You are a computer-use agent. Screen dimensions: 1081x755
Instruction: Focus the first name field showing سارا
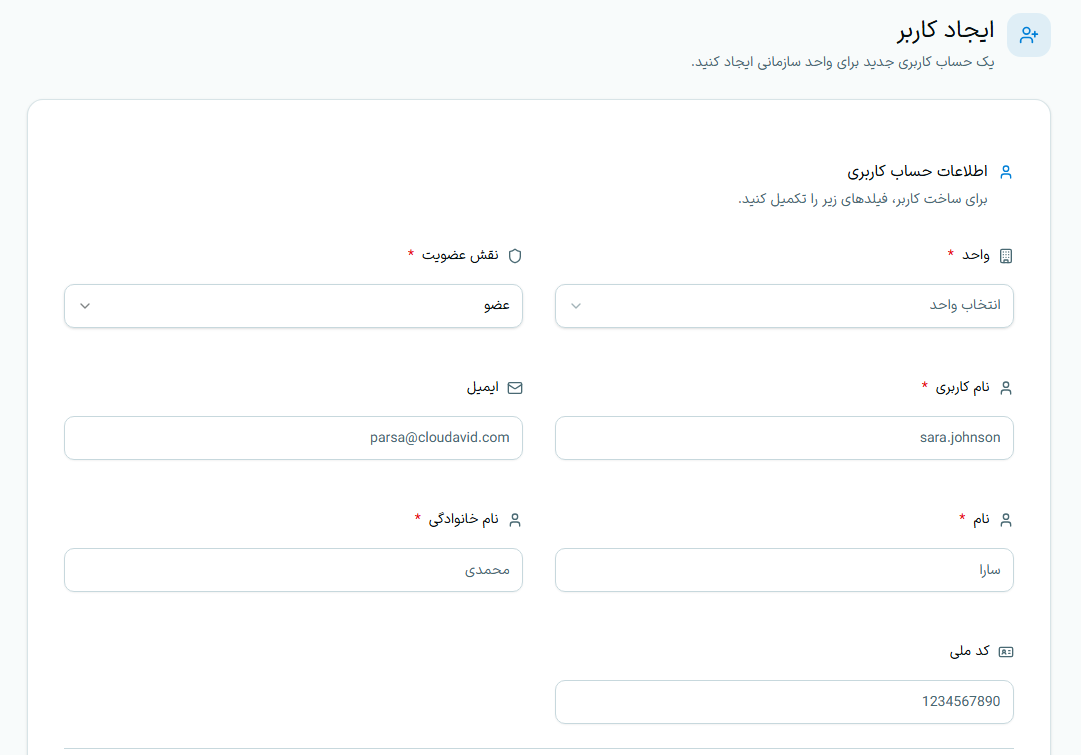[784, 570]
